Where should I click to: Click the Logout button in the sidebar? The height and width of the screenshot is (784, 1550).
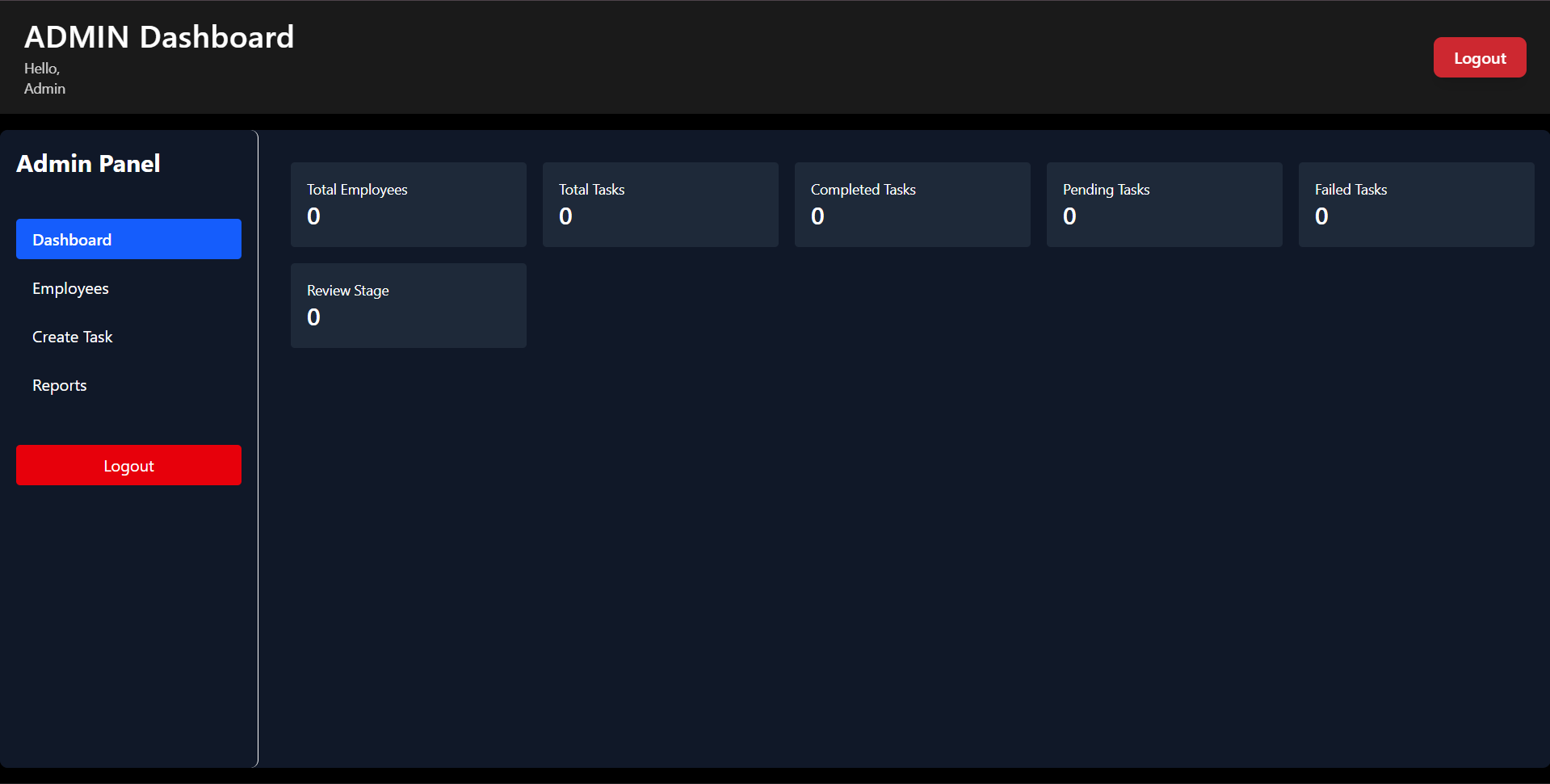128,465
